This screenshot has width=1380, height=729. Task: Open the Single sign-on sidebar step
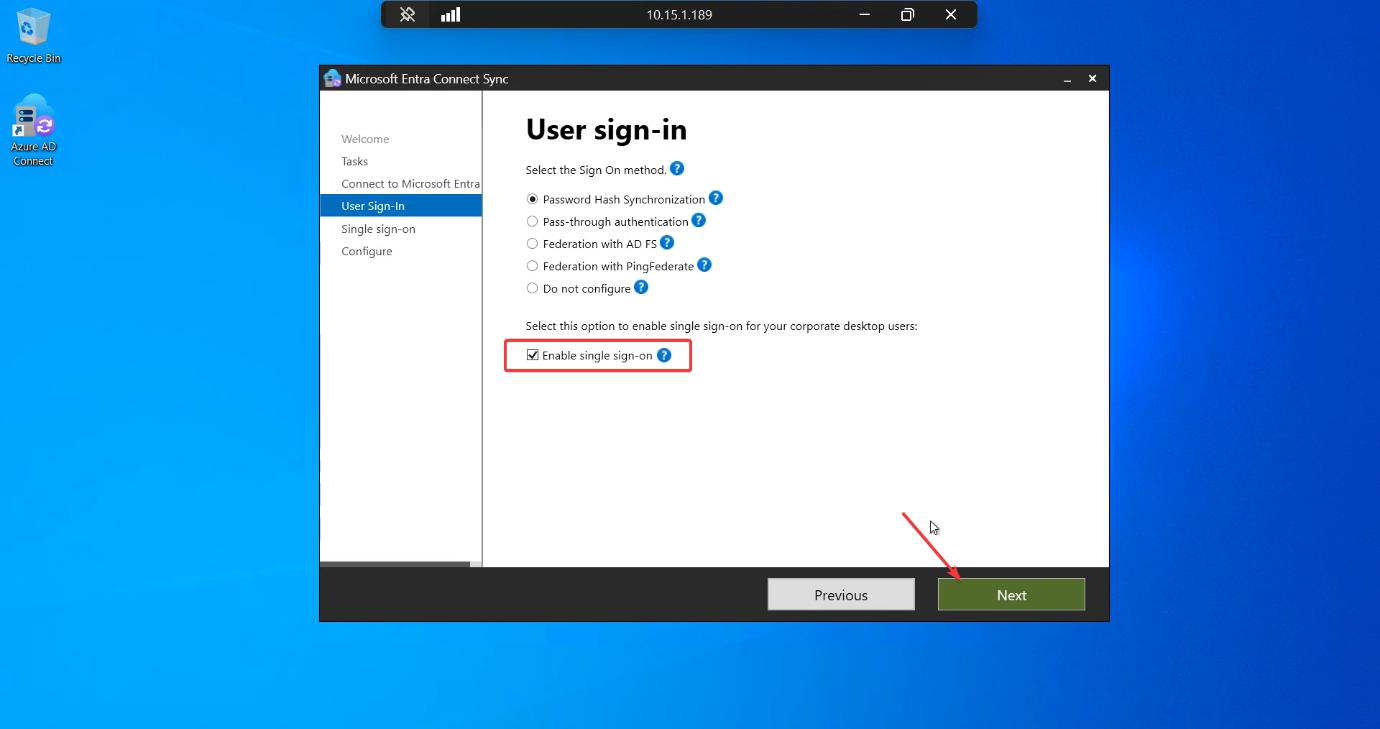pyautogui.click(x=378, y=229)
